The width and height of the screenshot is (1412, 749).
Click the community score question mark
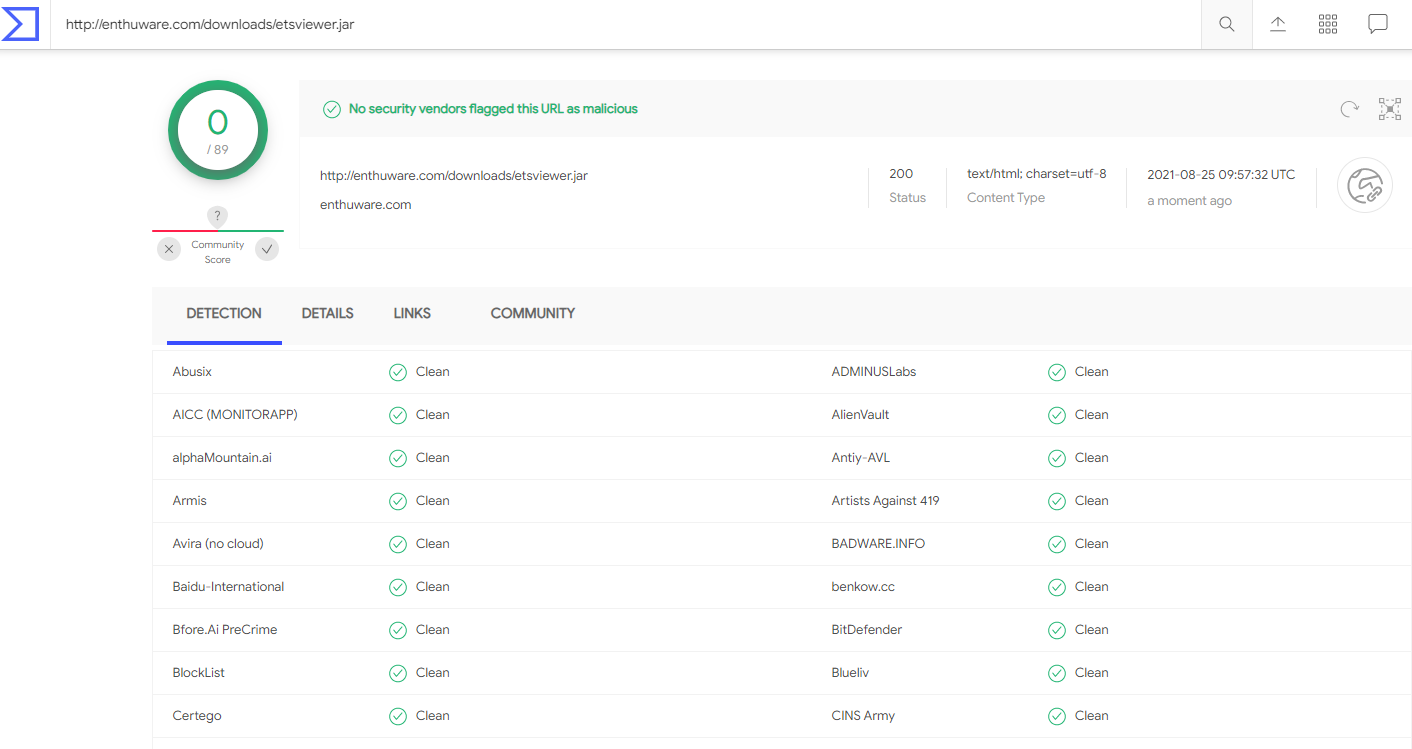(218, 216)
